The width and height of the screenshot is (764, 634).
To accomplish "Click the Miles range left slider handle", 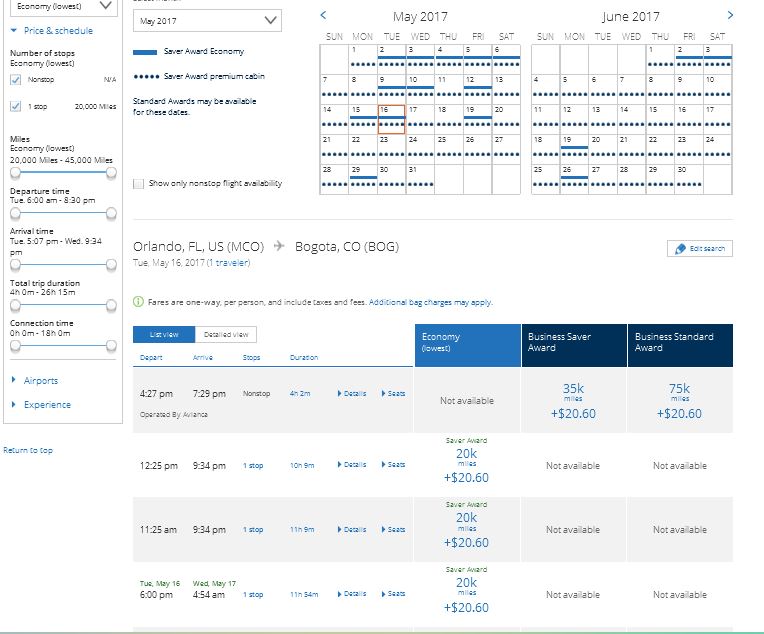I will coord(15,173).
